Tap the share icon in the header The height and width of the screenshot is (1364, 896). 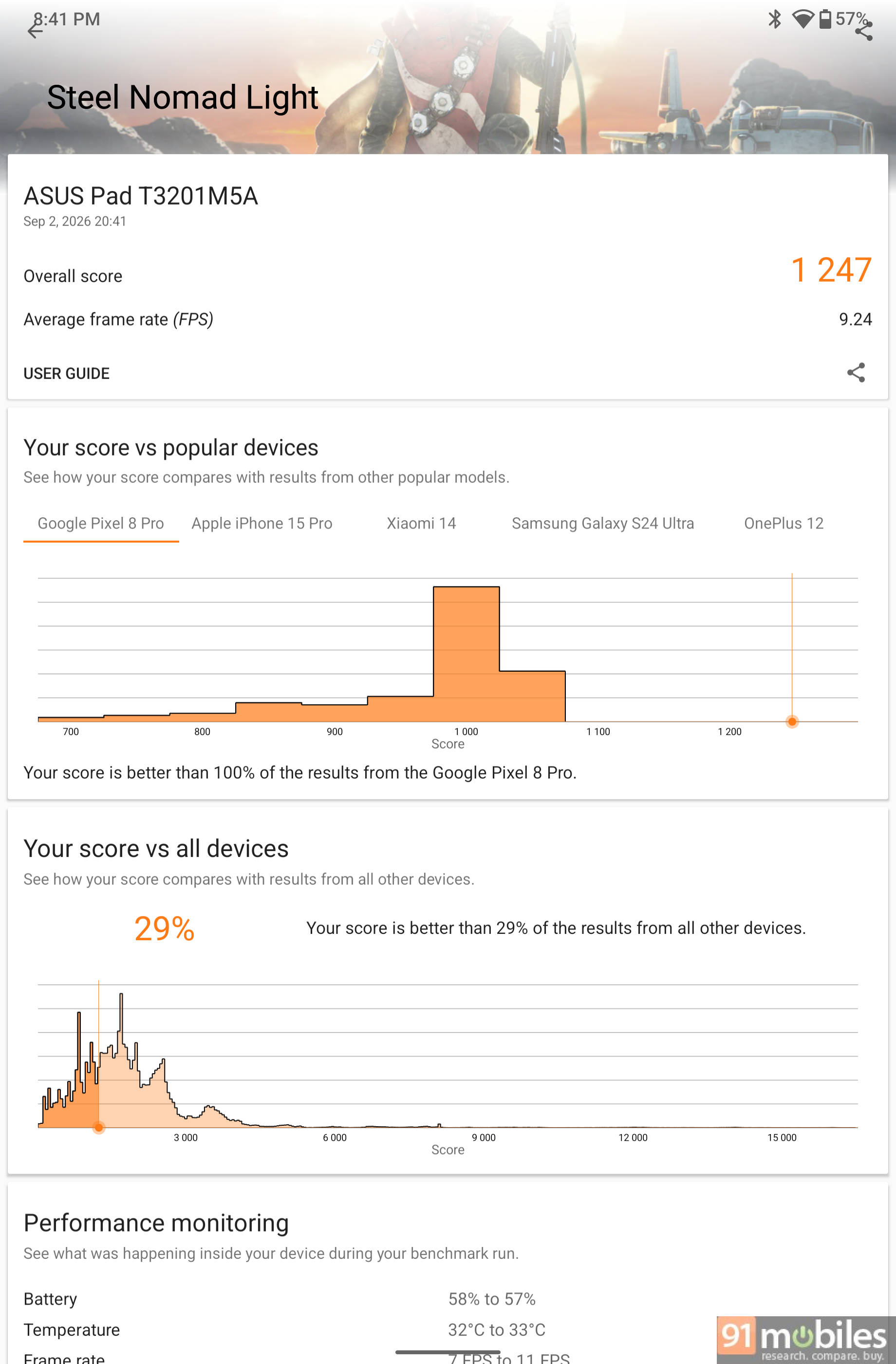coord(863,30)
